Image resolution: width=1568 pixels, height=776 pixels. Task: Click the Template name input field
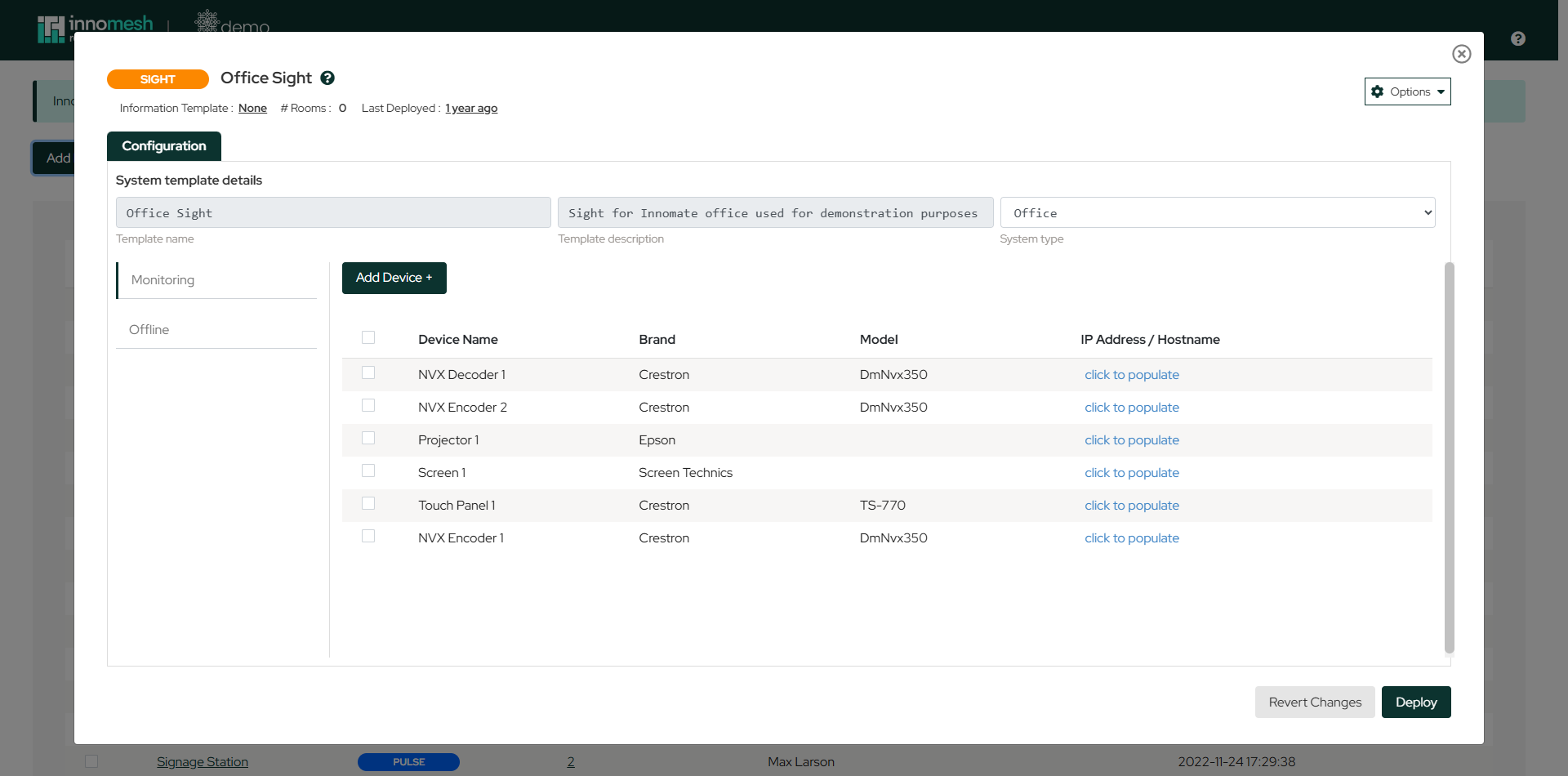pyautogui.click(x=333, y=212)
